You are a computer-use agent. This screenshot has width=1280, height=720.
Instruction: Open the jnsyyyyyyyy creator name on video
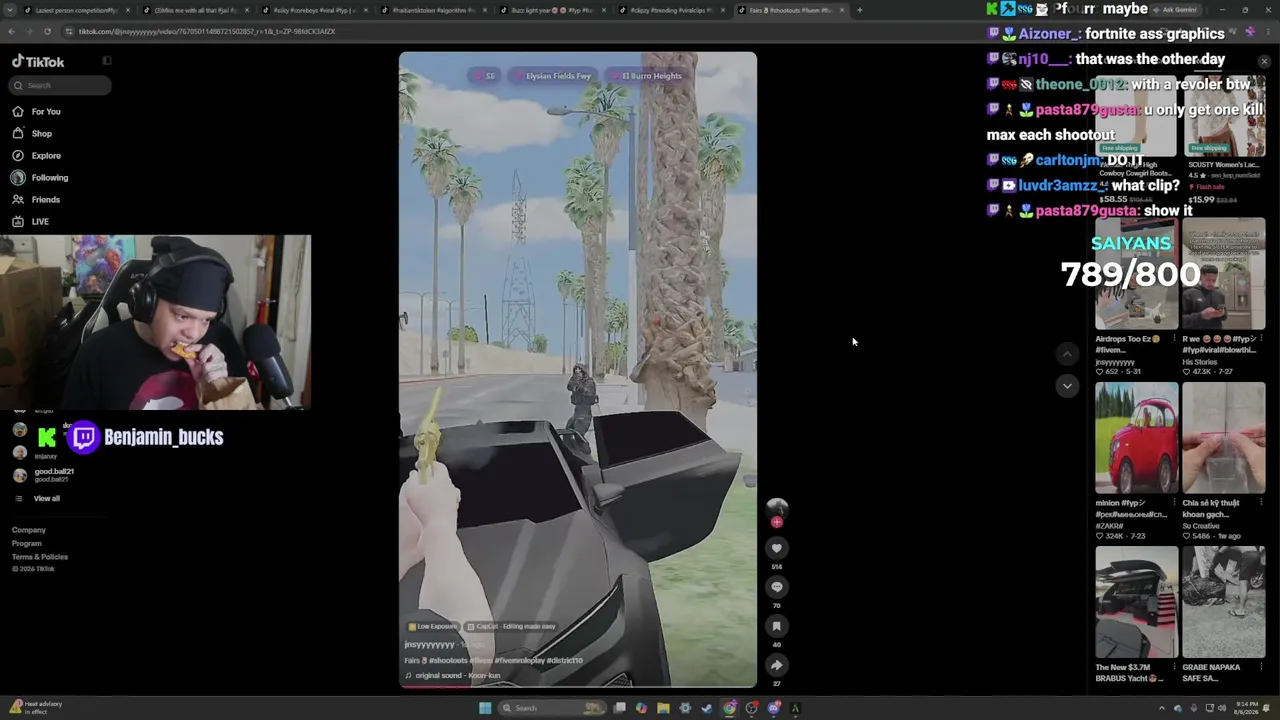(x=430, y=645)
